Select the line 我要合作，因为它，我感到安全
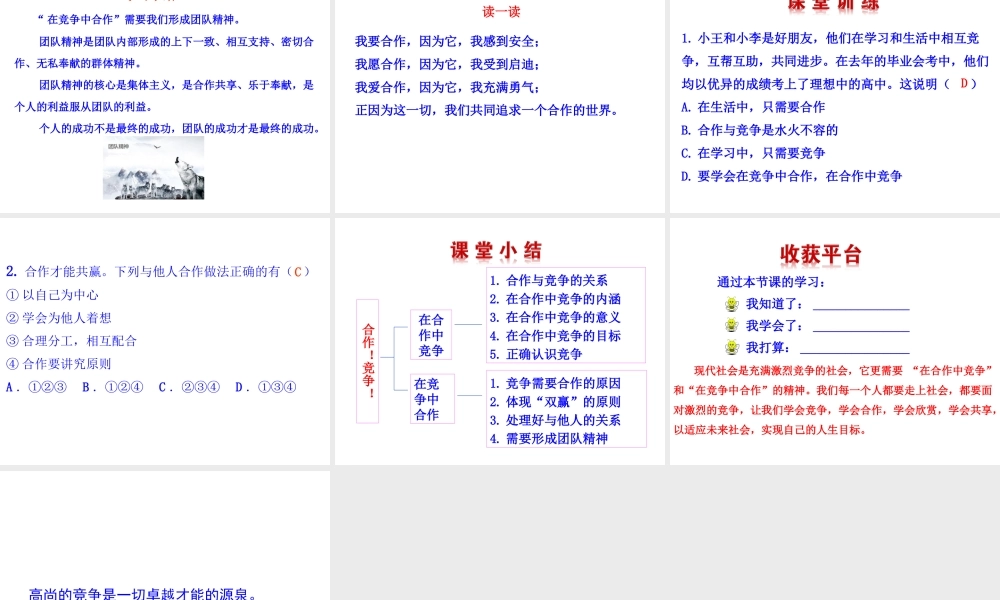 (447, 41)
